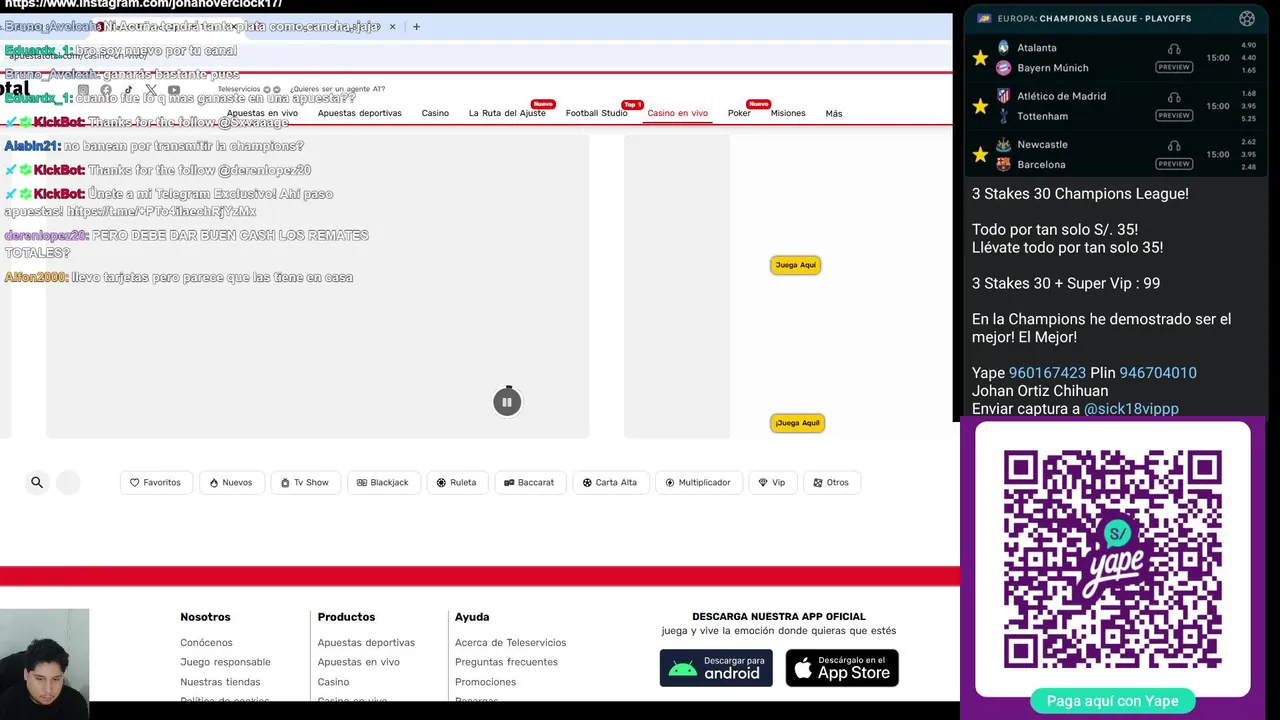
Task: Open a new browser tab with plus
Action: tap(416, 27)
